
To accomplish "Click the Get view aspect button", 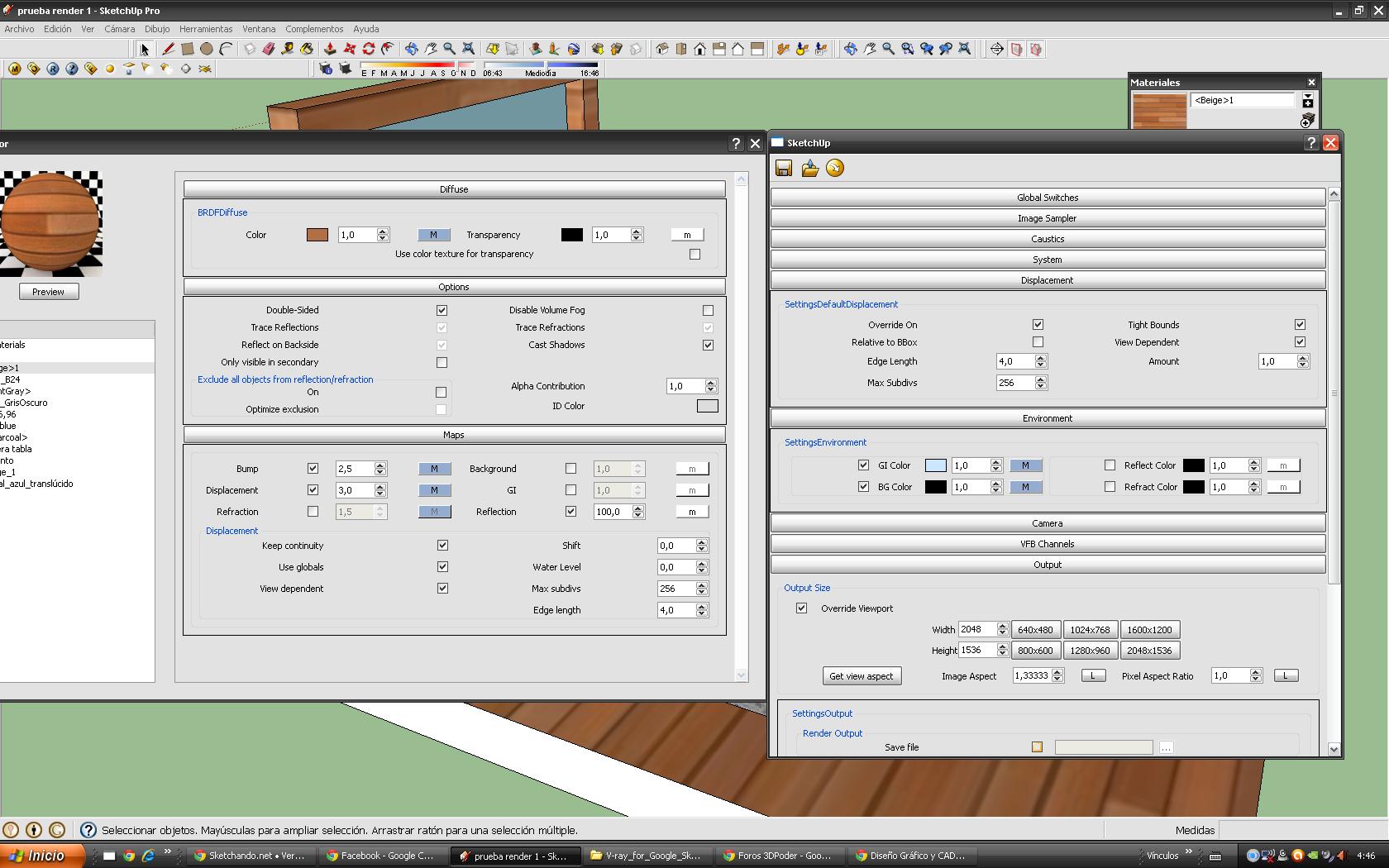I will click(862, 676).
